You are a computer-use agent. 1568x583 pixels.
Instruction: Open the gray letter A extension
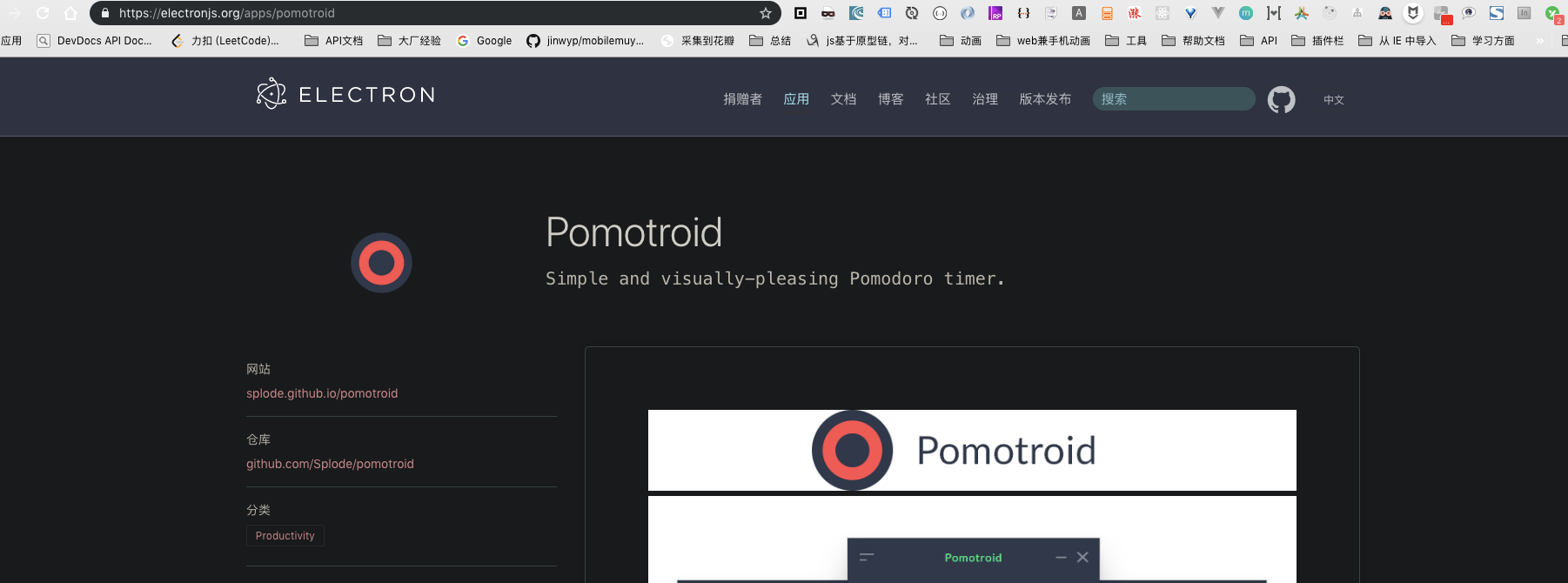1079,13
